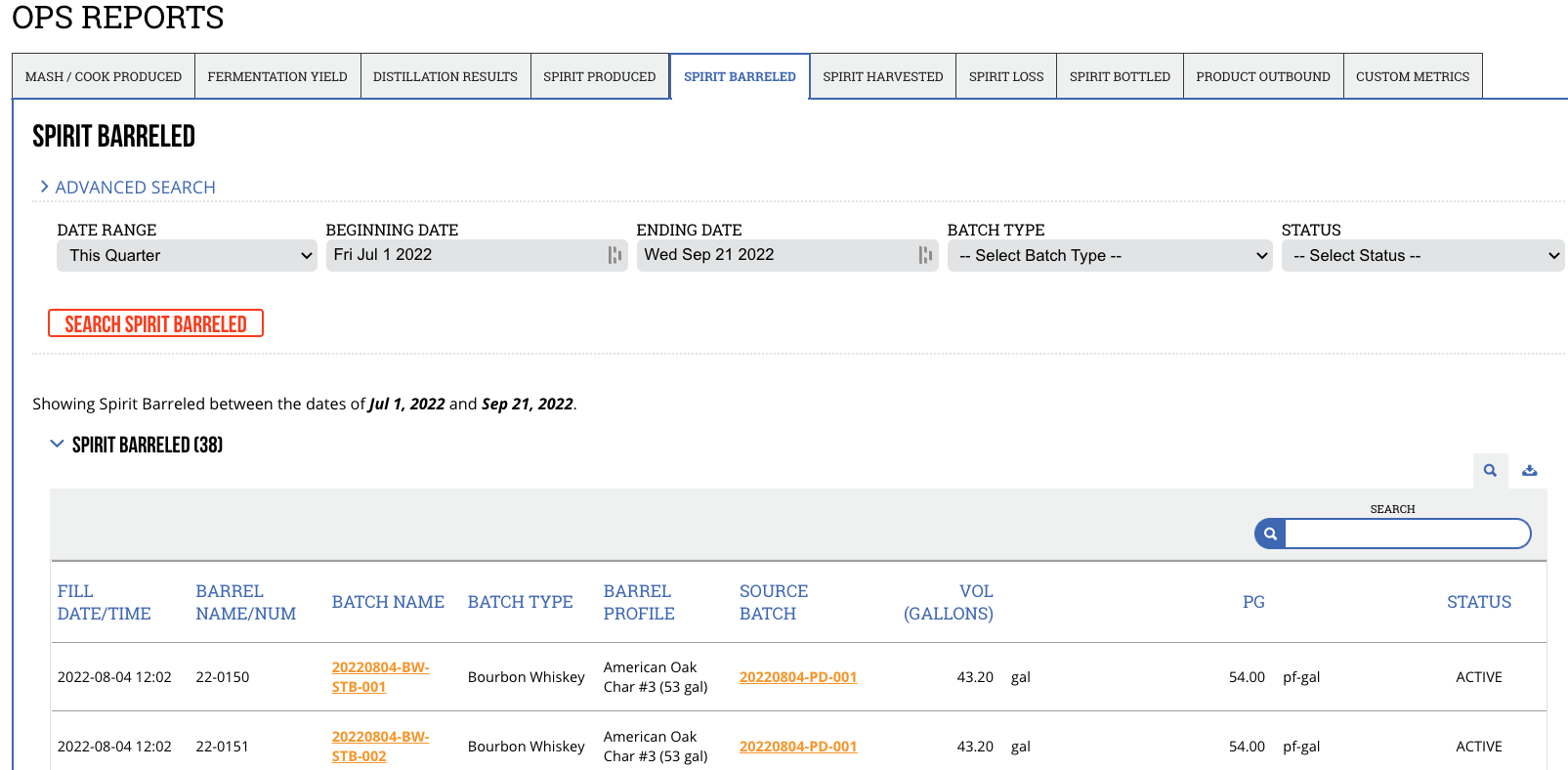Click the Search Spirit Barreled button
The image size is (1568, 770).
[155, 323]
